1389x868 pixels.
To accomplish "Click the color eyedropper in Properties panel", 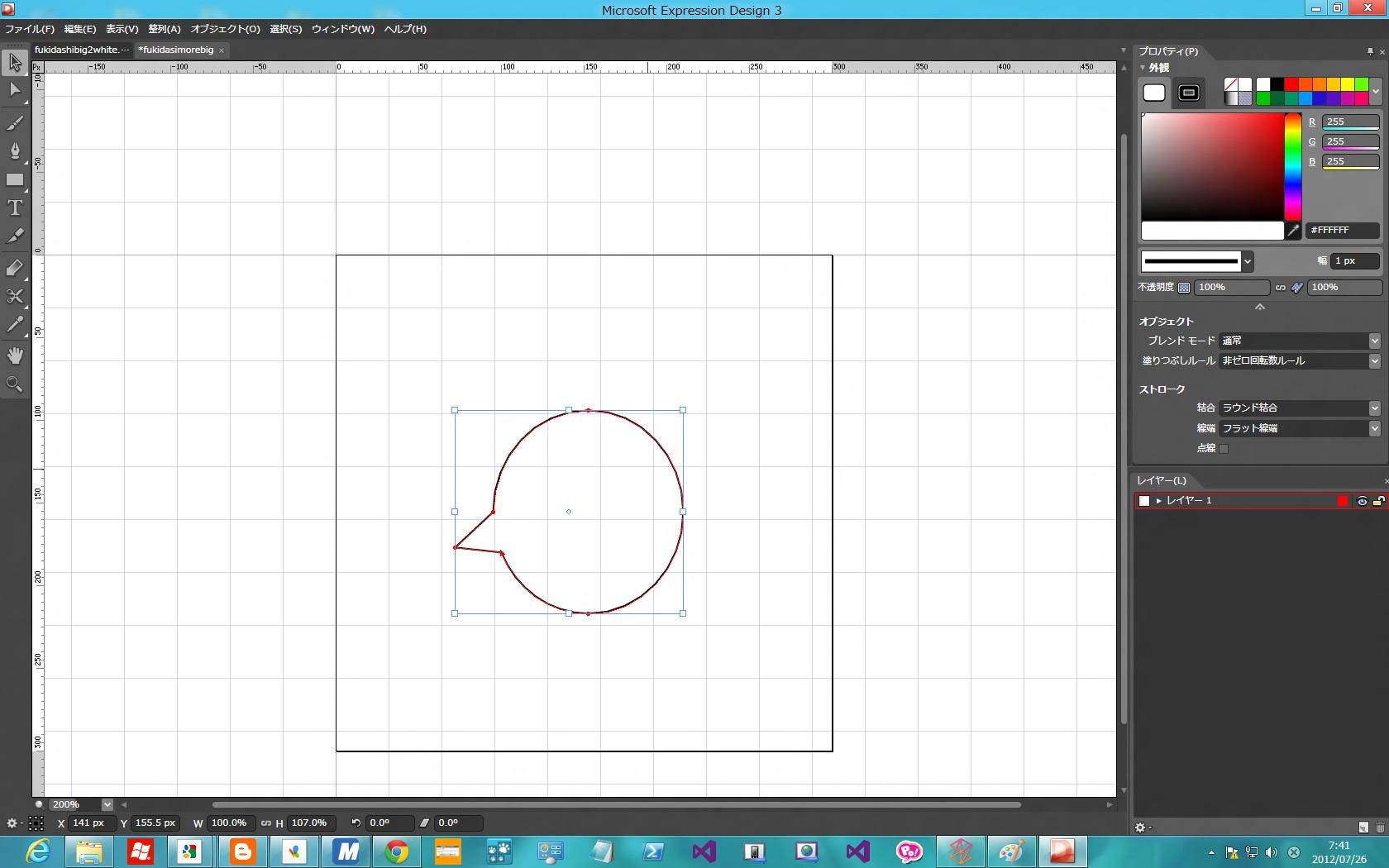I will pos(1293,231).
